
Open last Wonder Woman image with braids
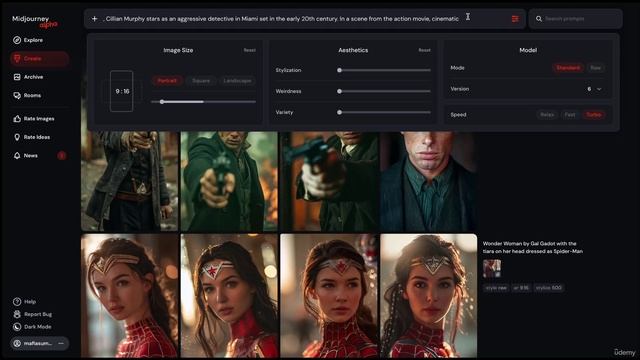point(429,296)
